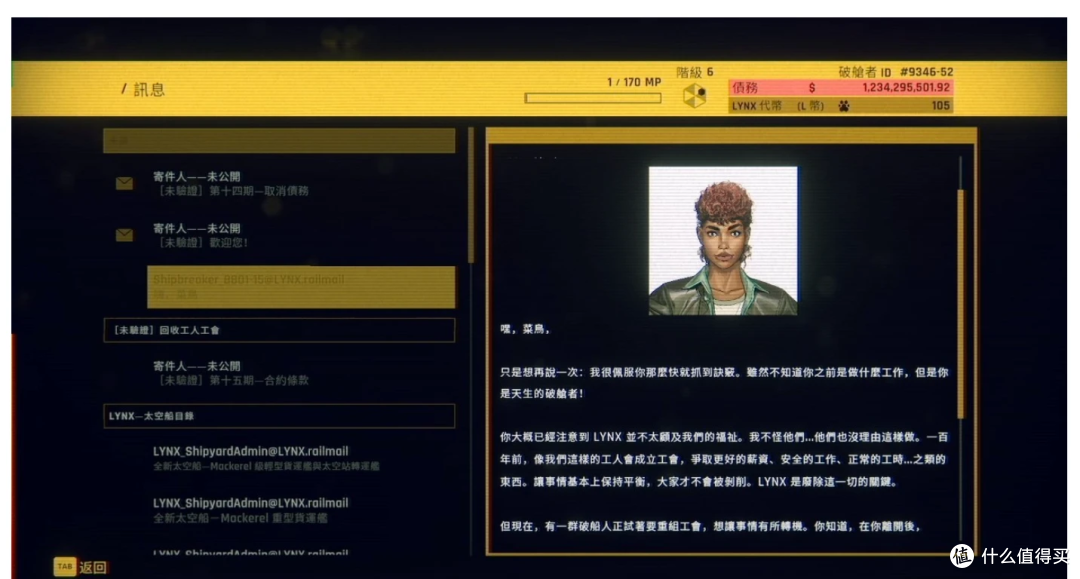Click the 訊息 page title
Image resolution: width=1080 pixels, height=579 pixels.
tap(149, 90)
